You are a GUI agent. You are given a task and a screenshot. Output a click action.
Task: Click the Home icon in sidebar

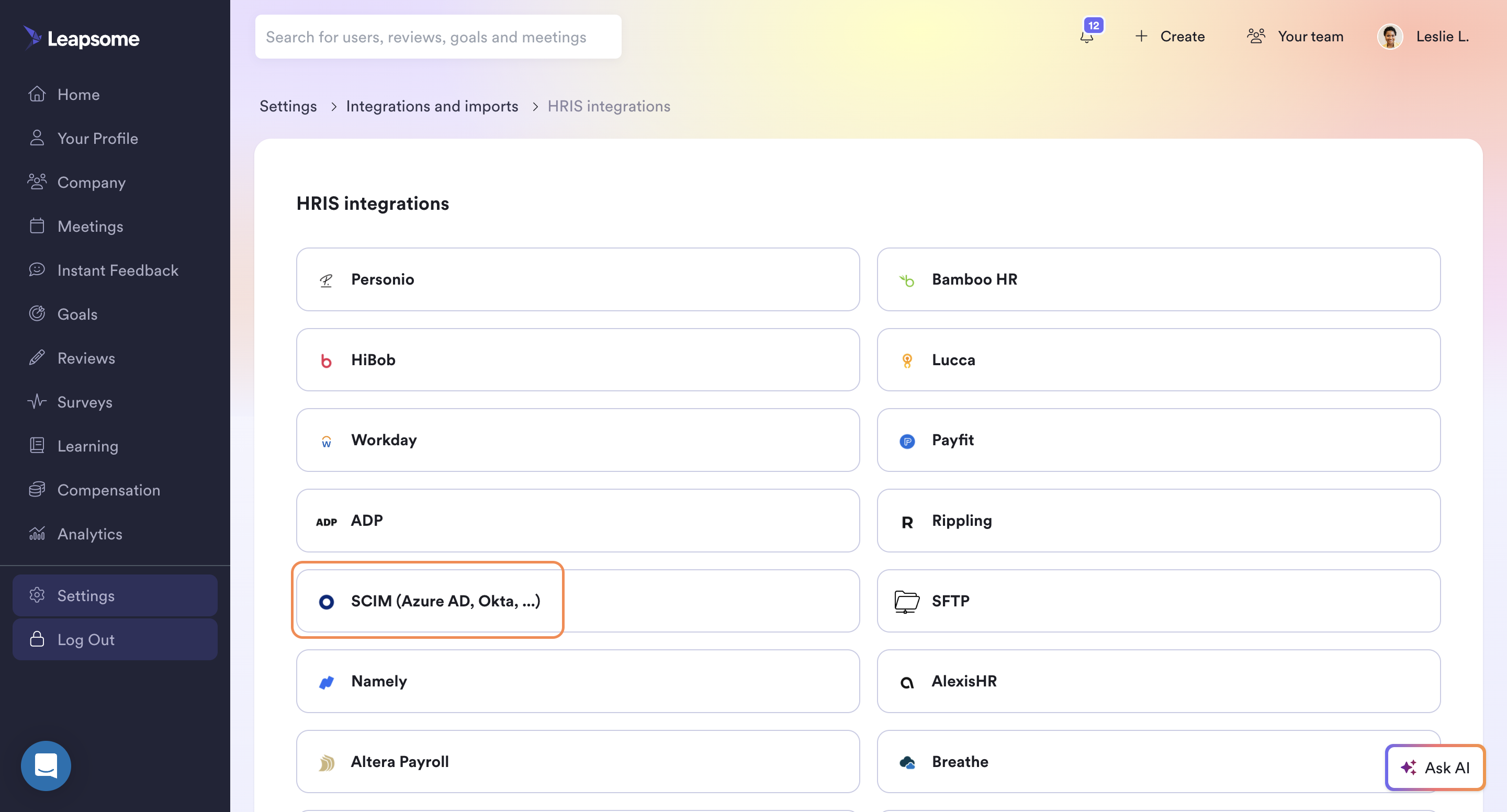[37, 94]
